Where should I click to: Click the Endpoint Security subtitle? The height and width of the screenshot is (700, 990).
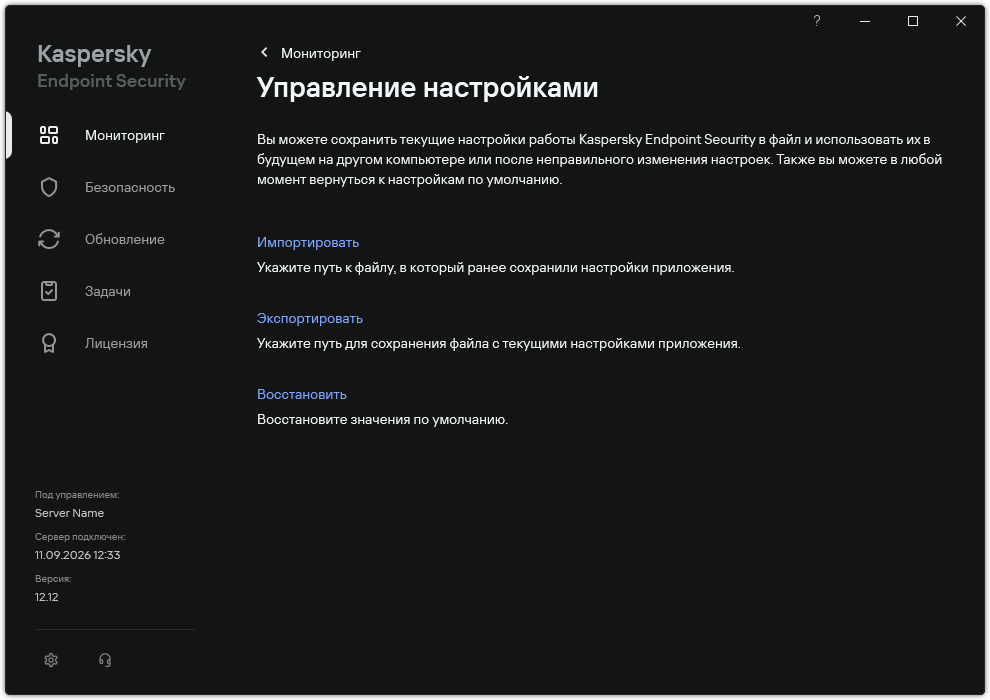coord(111,81)
